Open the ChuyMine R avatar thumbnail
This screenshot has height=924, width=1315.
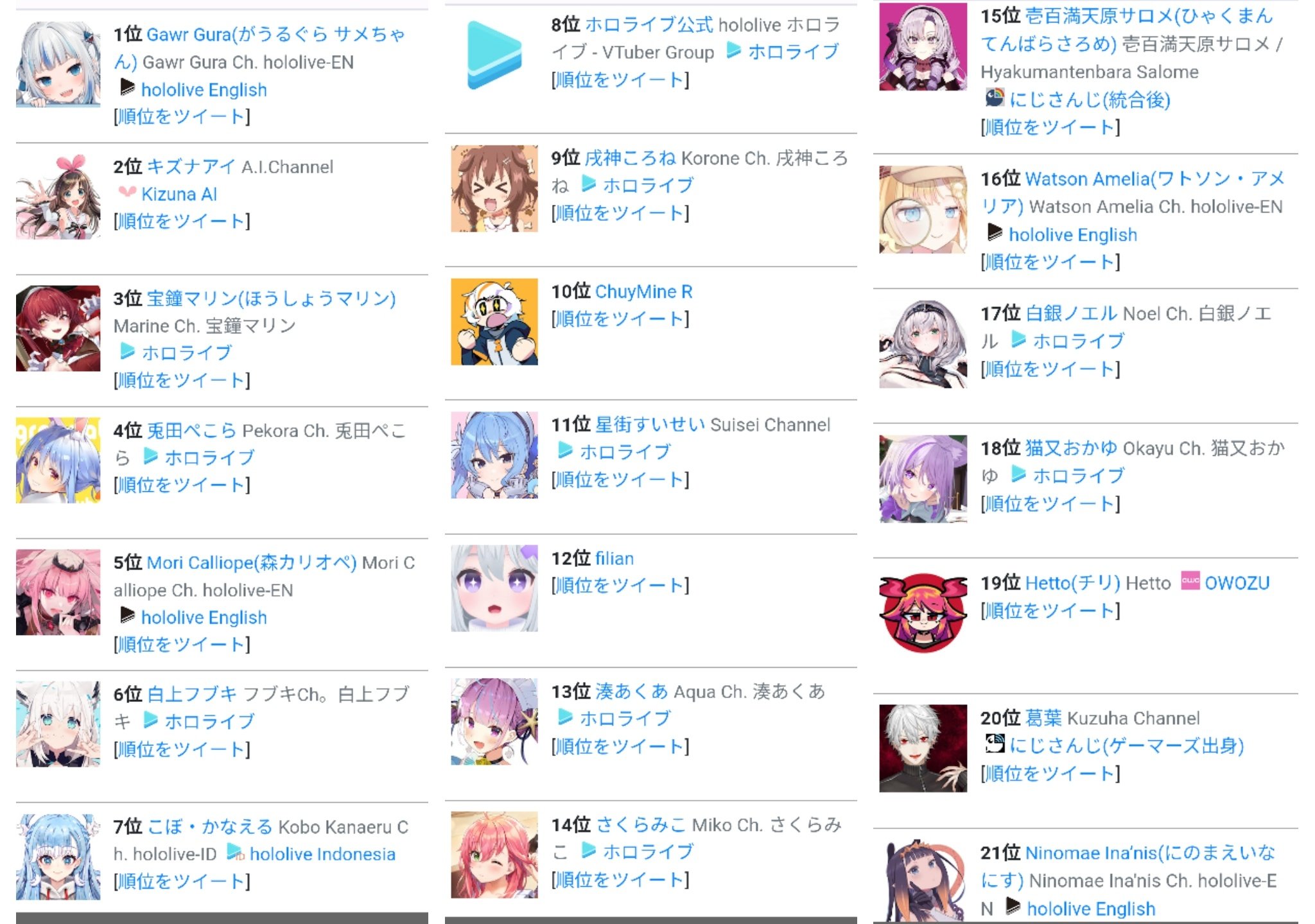click(494, 321)
